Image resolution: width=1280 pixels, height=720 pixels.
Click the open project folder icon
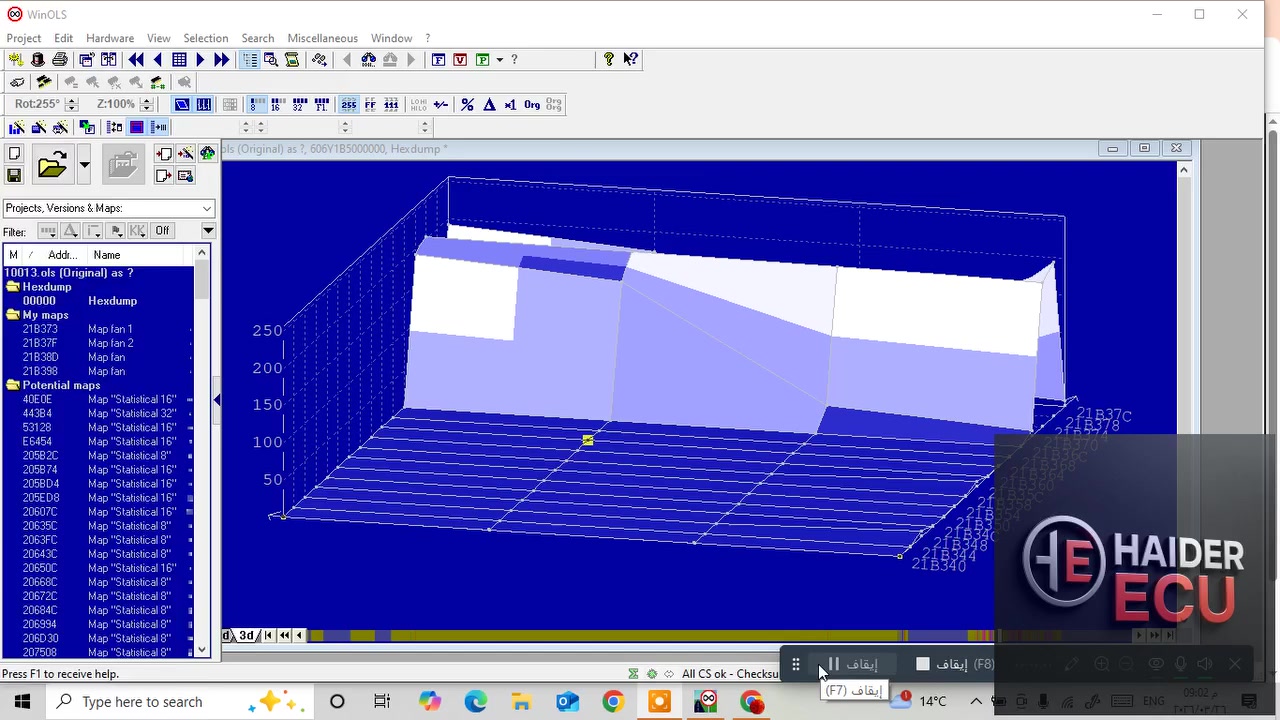click(x=51, y=164)
